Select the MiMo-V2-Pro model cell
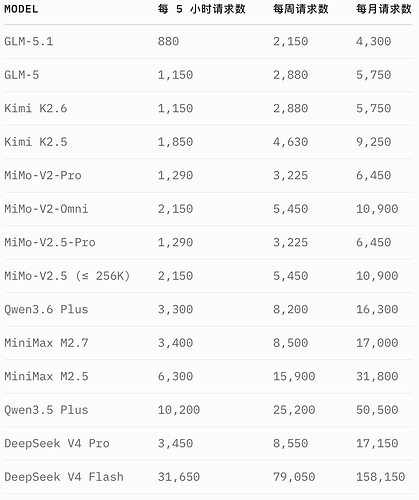This screenshot has height=500, width=419. tap(43, 175)
